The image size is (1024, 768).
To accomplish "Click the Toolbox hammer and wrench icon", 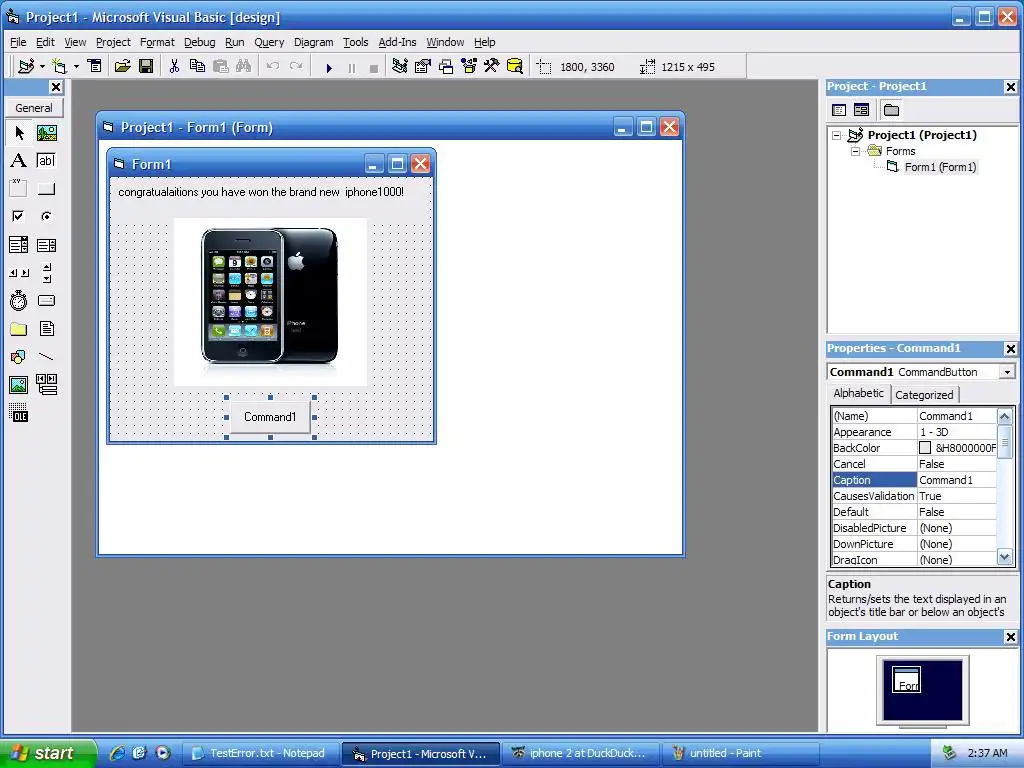I will coord(492,67).
